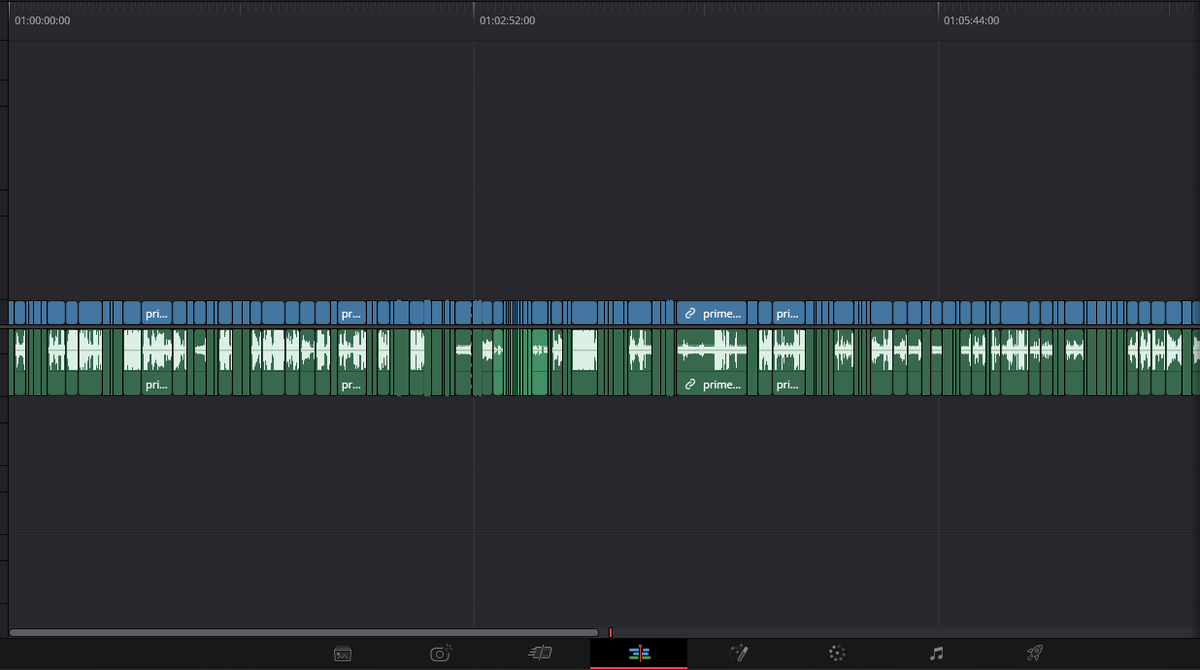Screen dimensions: 1200x670
Task: Open the camera-with-sparkle page icon
Action: coord(440,654)
